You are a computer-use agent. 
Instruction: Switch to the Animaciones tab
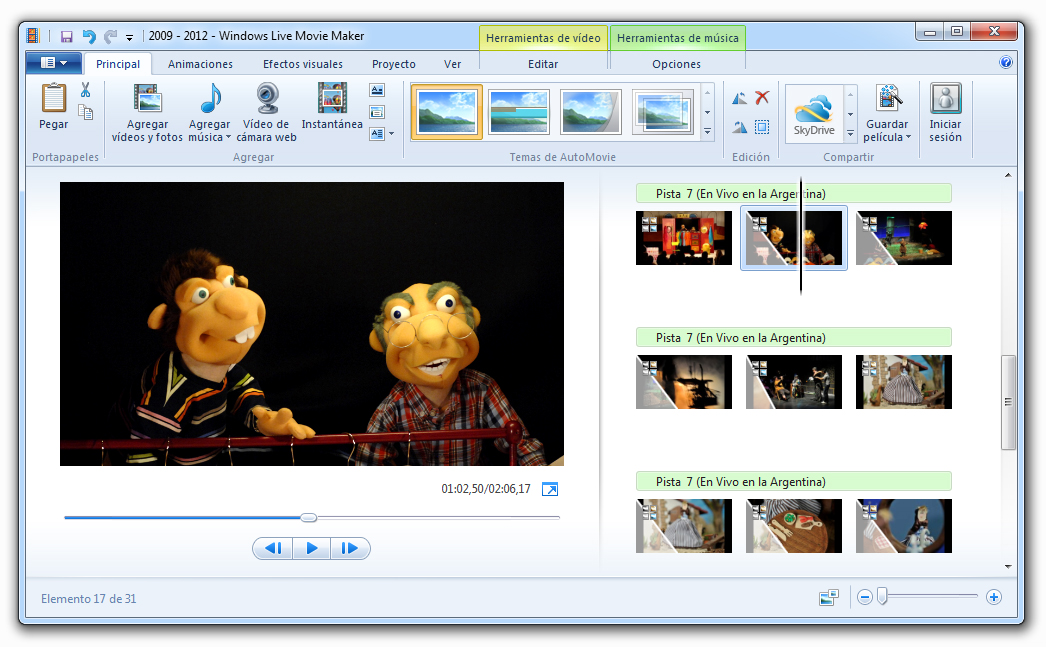(x=200, y=64)
